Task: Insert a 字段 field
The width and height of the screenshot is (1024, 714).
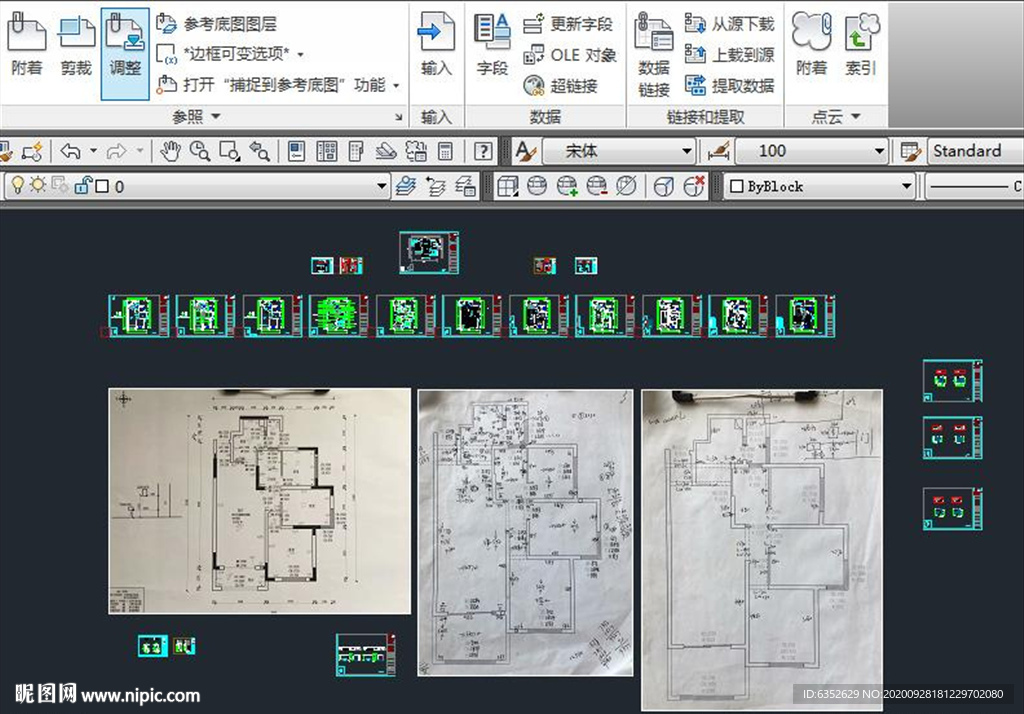Action: [492, 43]
